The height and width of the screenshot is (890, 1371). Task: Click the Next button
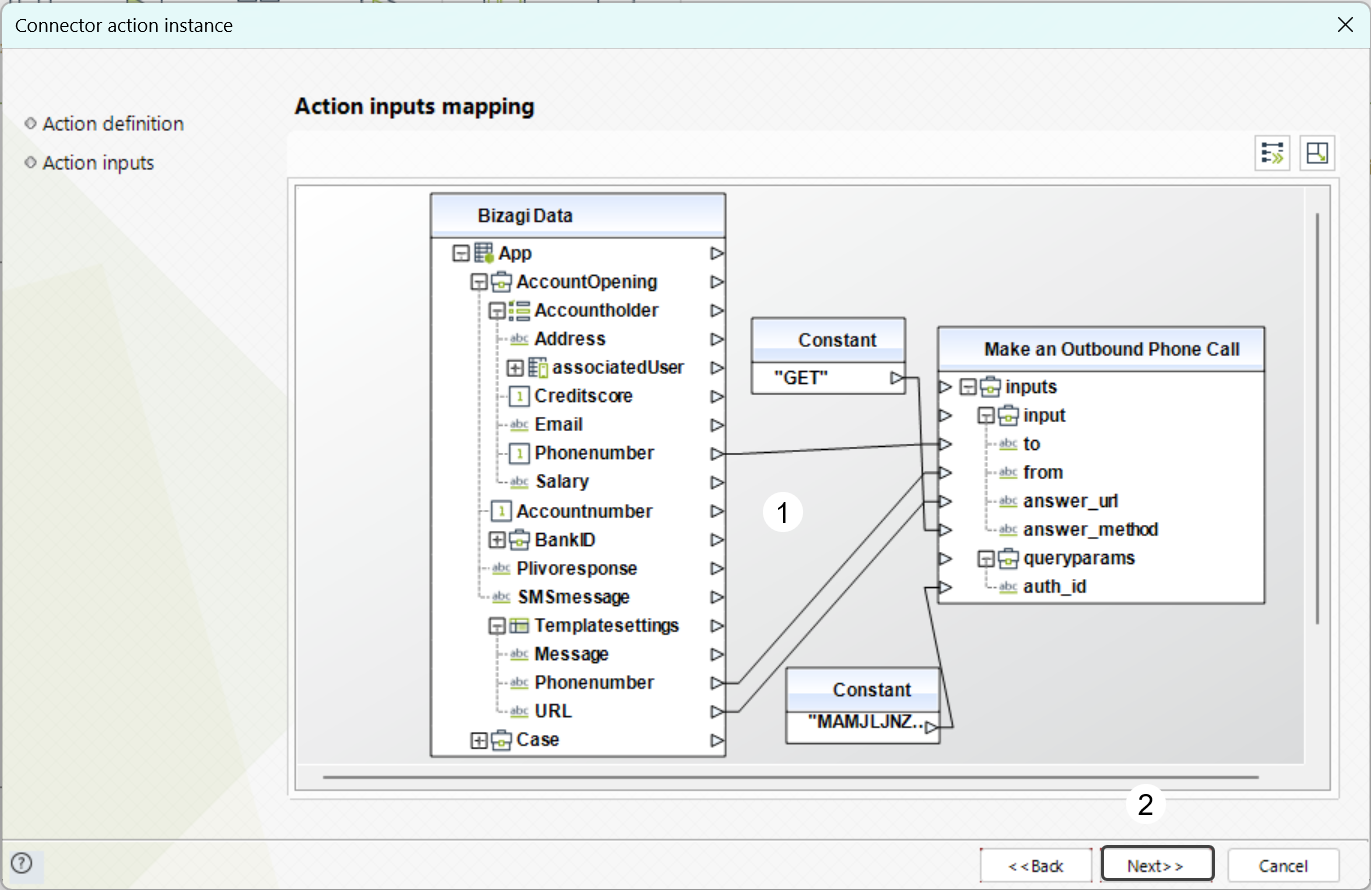[1157, 865]
